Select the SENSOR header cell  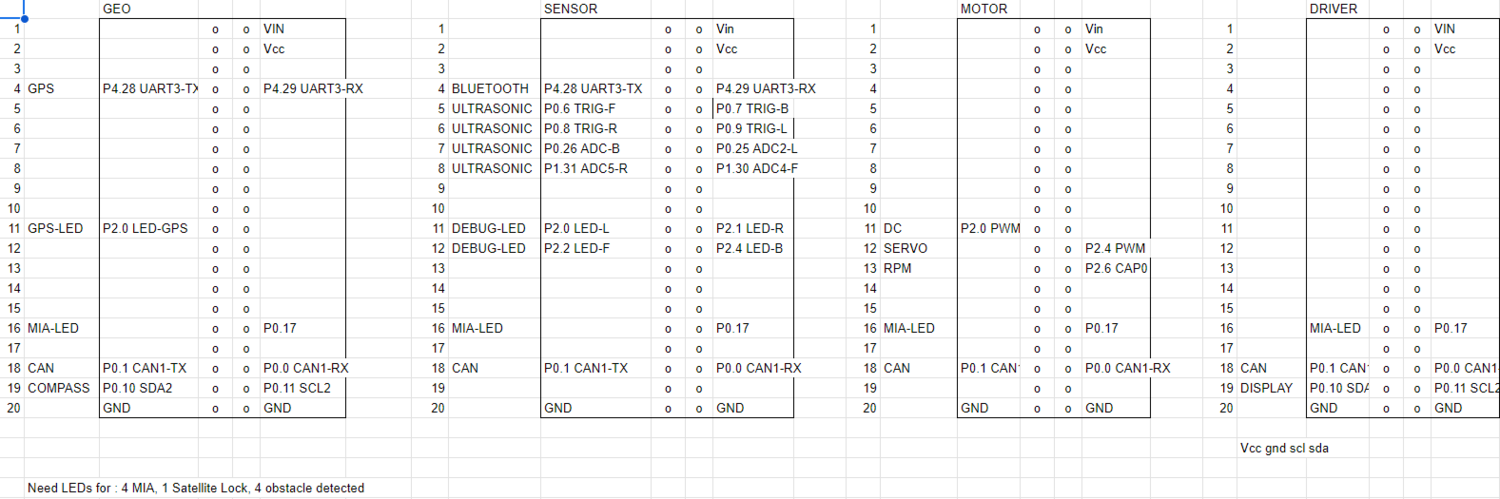tap(596, 9)
